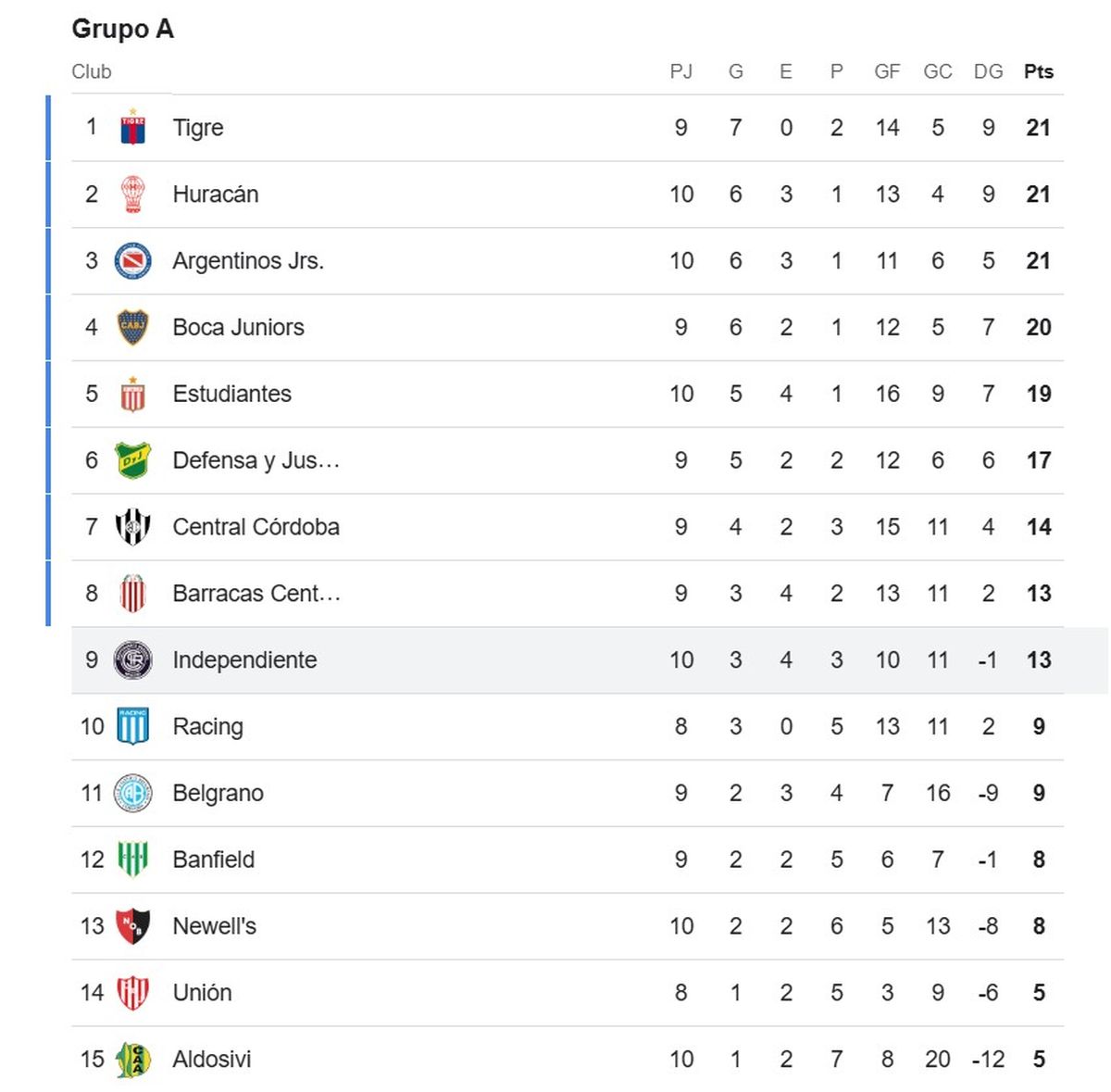The height and width of the screenshot is (1092, 1111).
Task: Click the Boca Juniors CABJ crest
Action: tap(132, 327)
